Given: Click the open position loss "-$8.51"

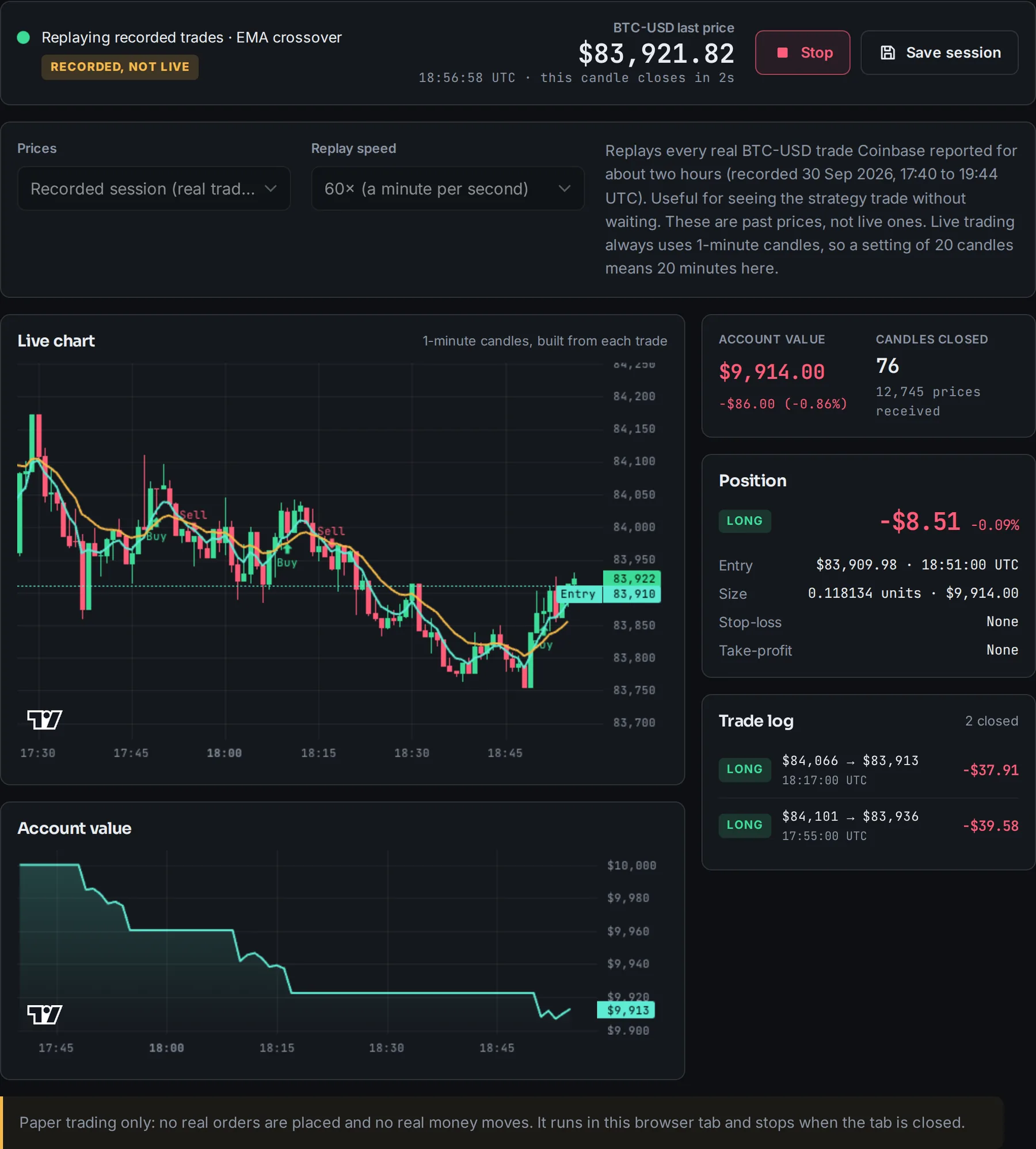Looking at the screenshot, I should tap(920, 521).
